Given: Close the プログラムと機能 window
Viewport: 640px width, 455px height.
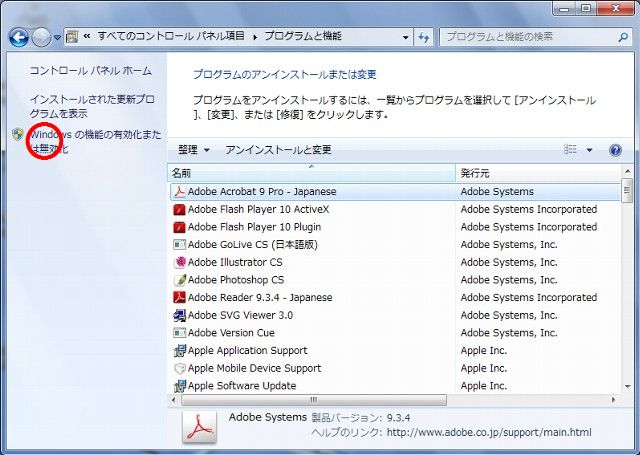Looking at the screenshot, I should (616, 8).
